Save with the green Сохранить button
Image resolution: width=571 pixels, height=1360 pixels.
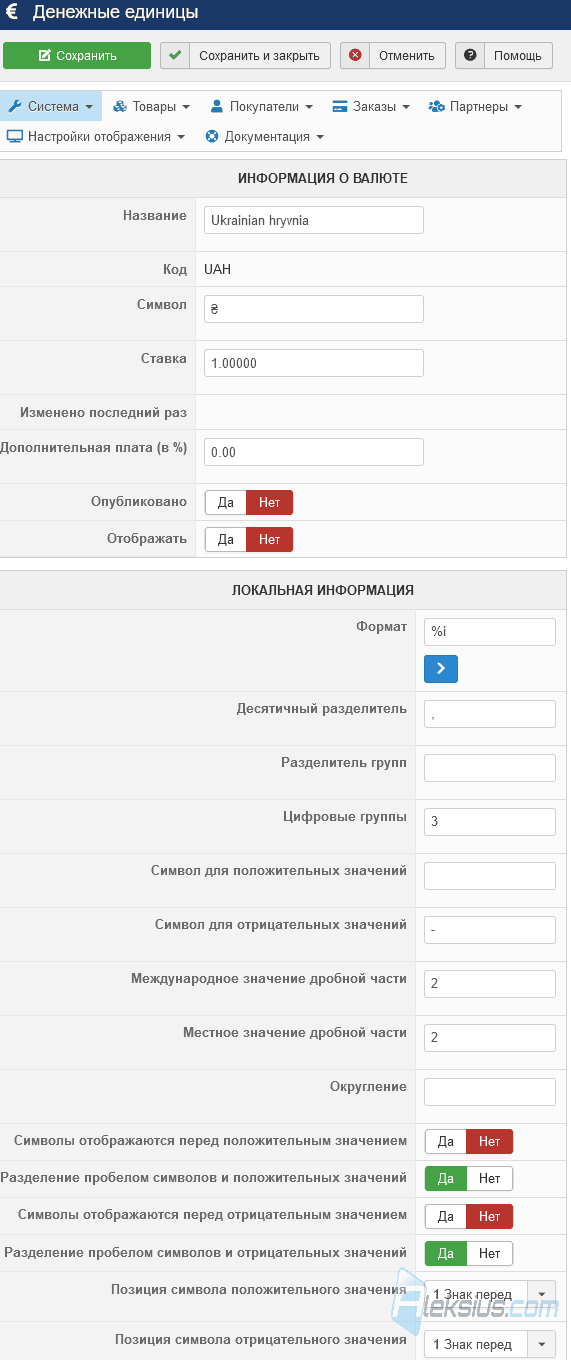point(77,56)
